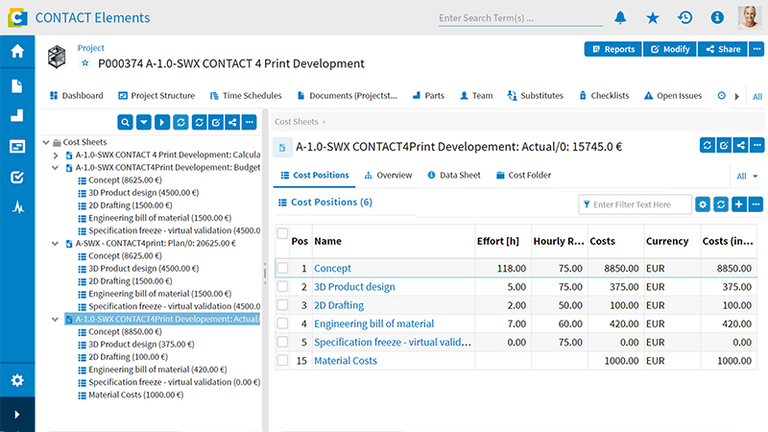Refresh the Cost Positions table

tap(721, 204)
